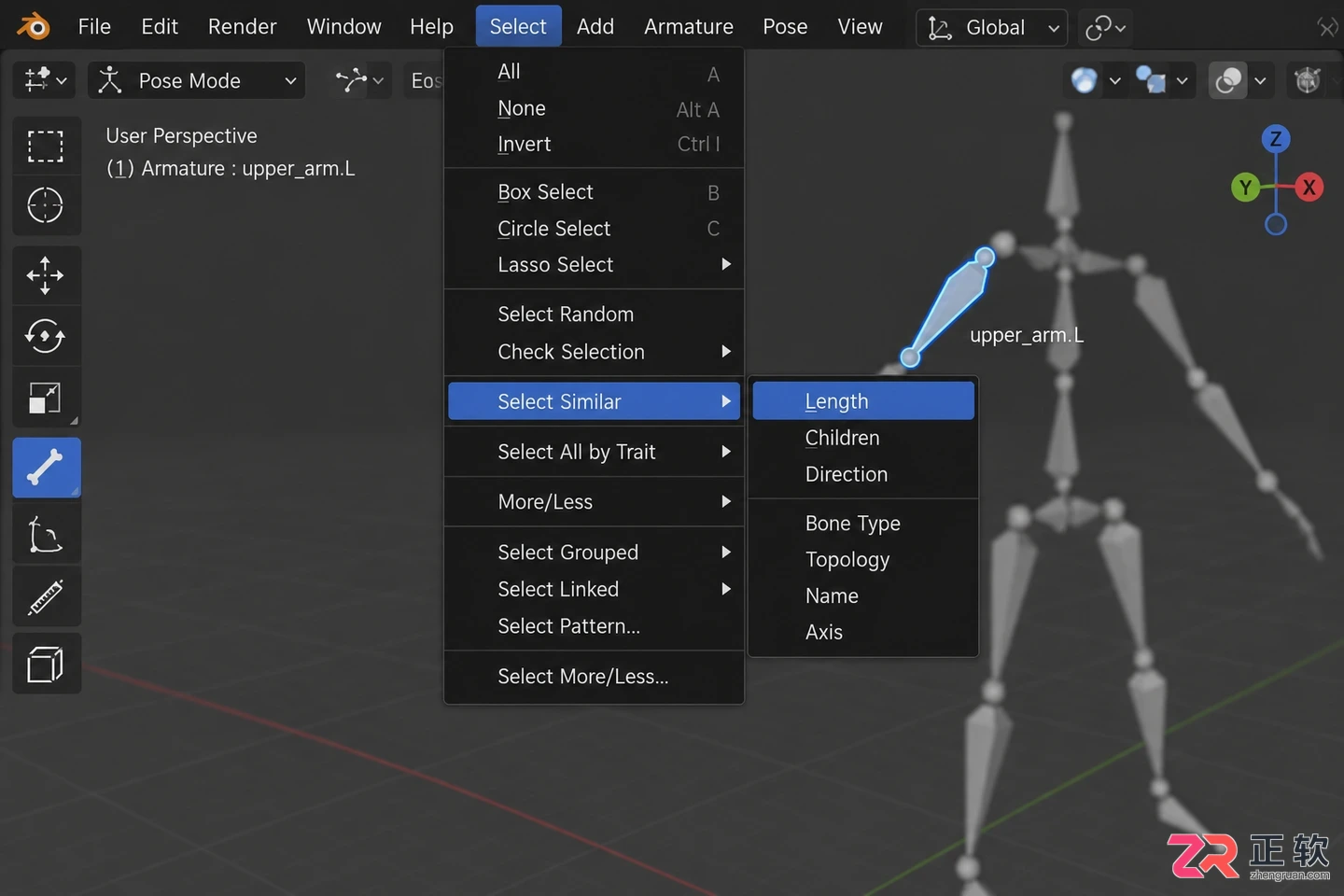
Task: Select the Add Cube tool icon
Action: (46, 665)
